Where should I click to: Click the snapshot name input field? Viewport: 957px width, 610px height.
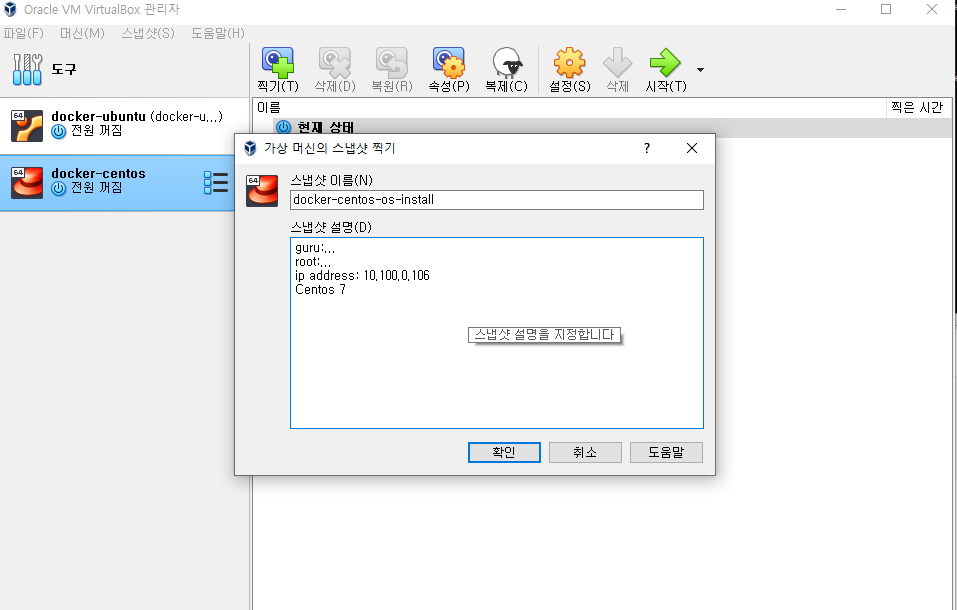coord(497,200)
